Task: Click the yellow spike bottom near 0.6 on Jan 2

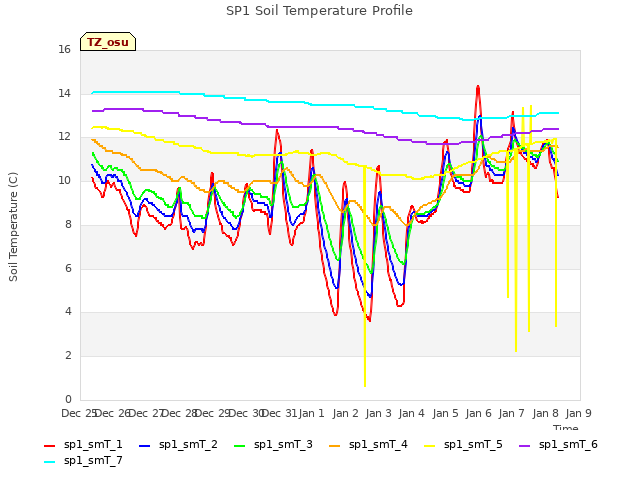Action: tap(365, 384)
